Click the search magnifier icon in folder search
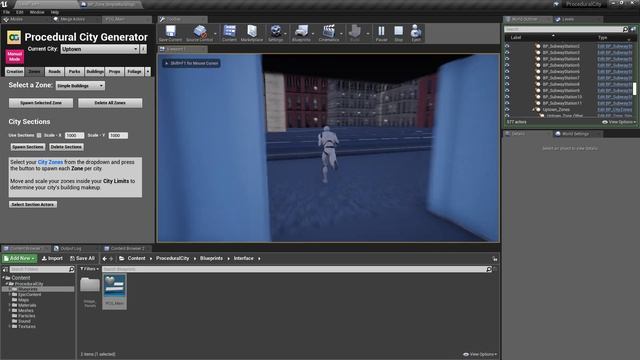 (71, 269)
